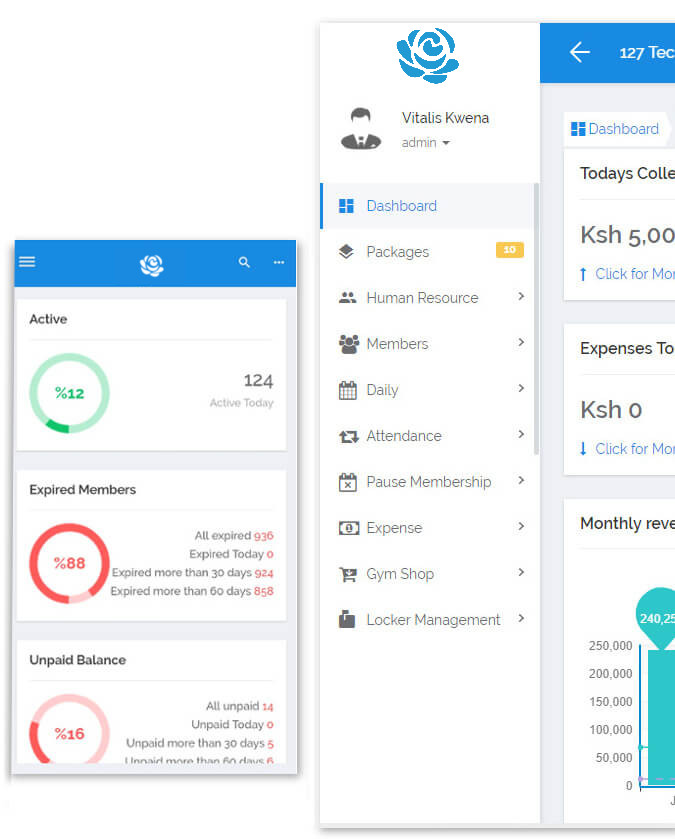The width and height of the screenshot is (675, 839).
Task: Click Expired more than 30 days 924
Action: [x=193, y=573]
